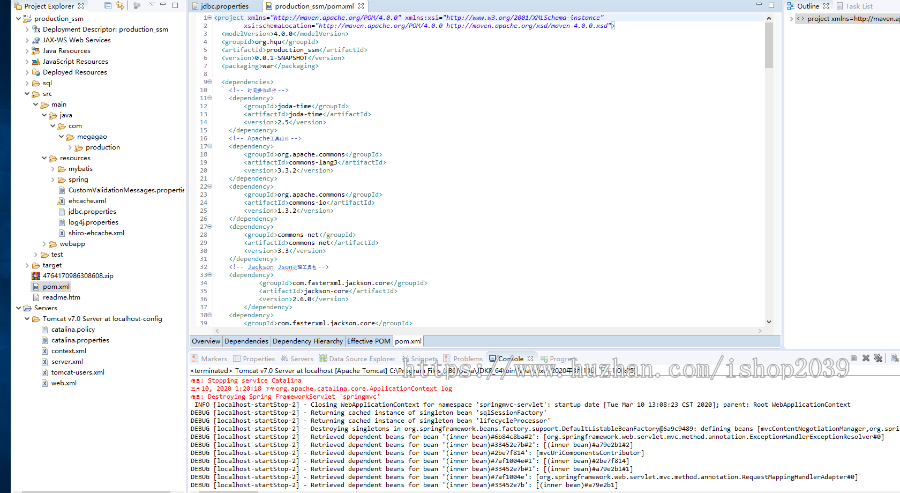The height and width of the screenshot is (493, 900).
Task: Expand the target folder
Action: [26, 265]
